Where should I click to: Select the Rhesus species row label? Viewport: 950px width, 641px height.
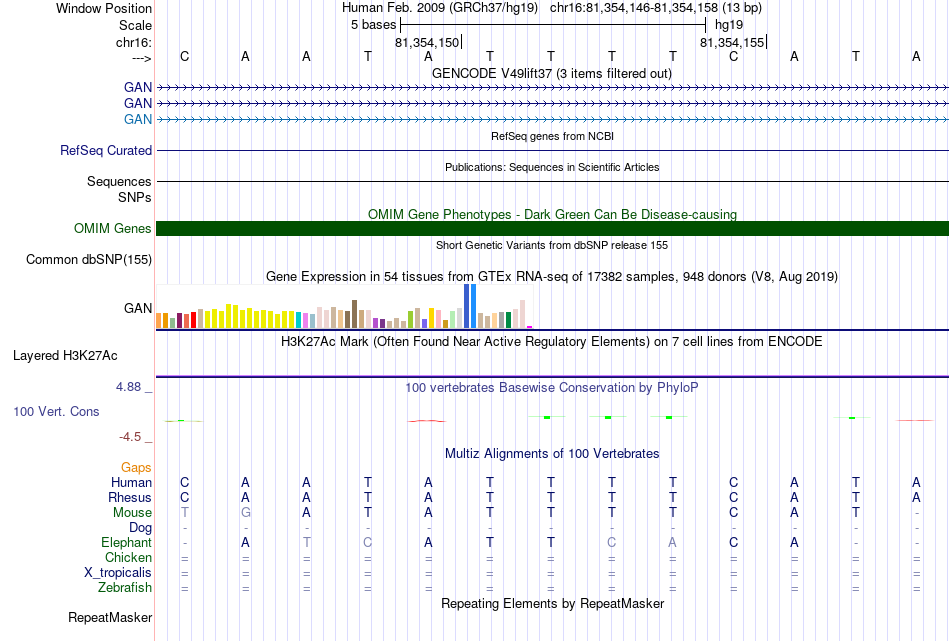pos(130,497)
